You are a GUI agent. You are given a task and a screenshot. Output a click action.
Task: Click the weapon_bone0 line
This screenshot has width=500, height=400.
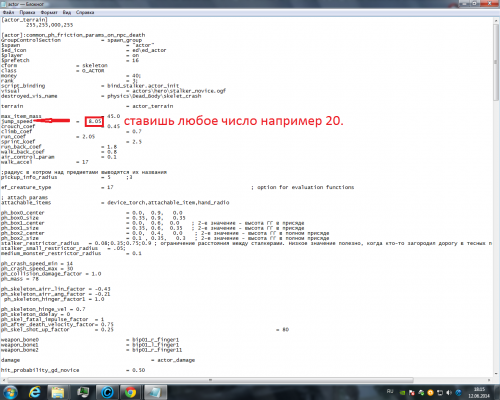pyautogui.click(x=90, y=340)
